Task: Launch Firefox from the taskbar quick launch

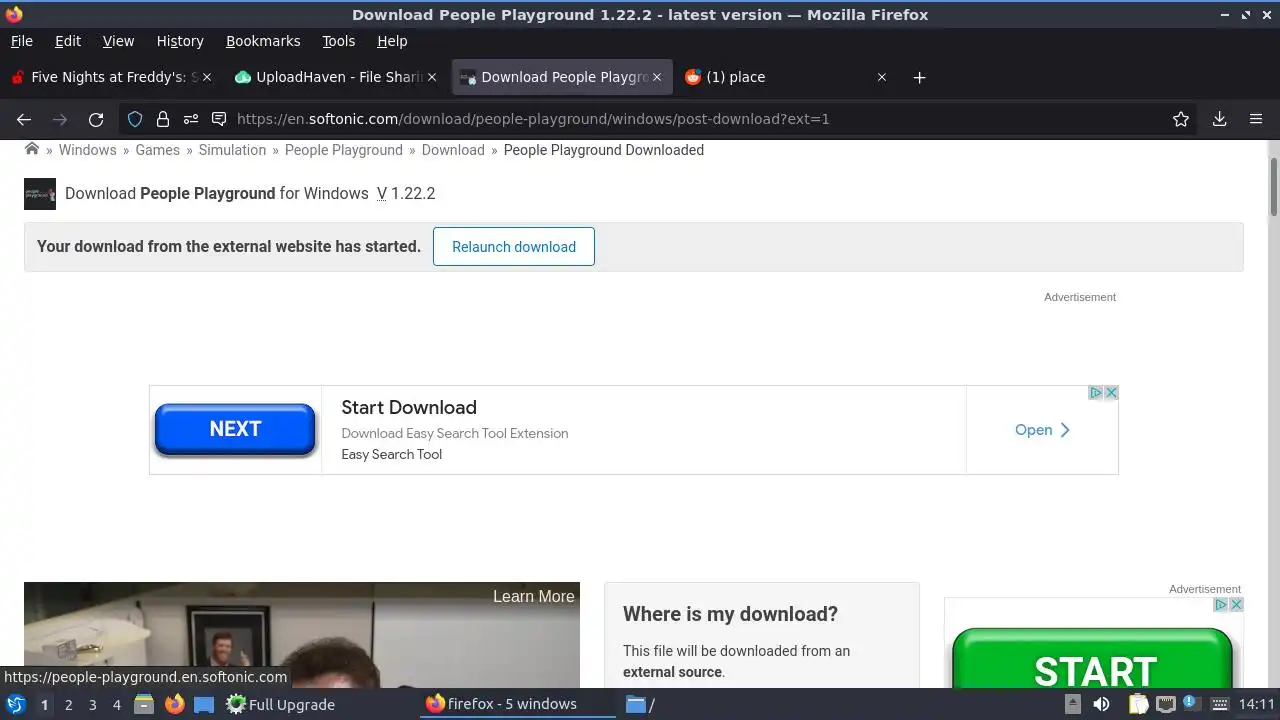Action: click(174, 704)
